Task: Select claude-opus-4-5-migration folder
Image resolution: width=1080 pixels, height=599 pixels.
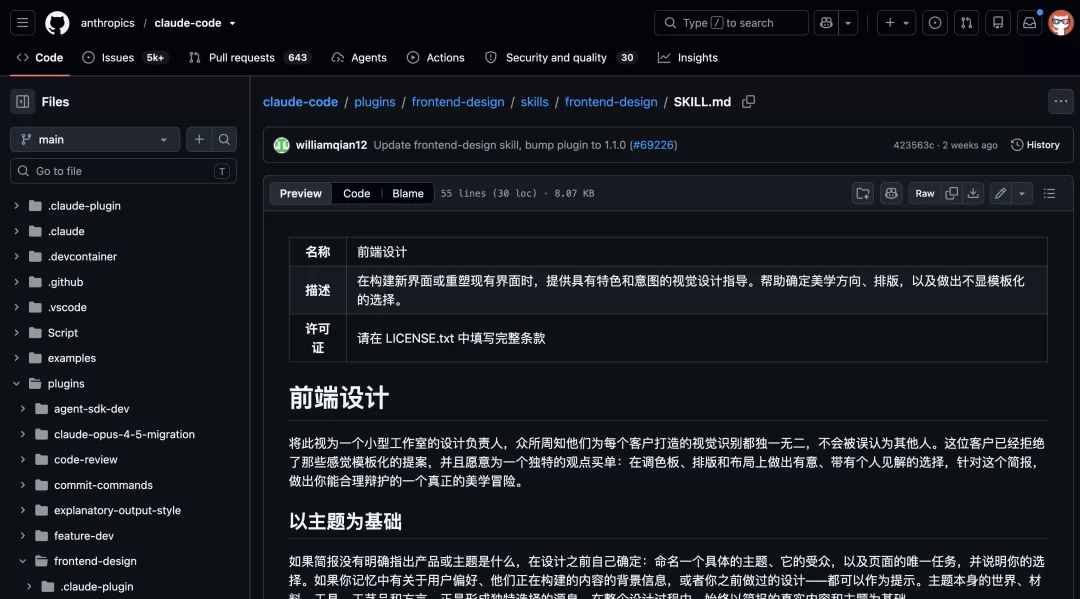Action: 124,434
